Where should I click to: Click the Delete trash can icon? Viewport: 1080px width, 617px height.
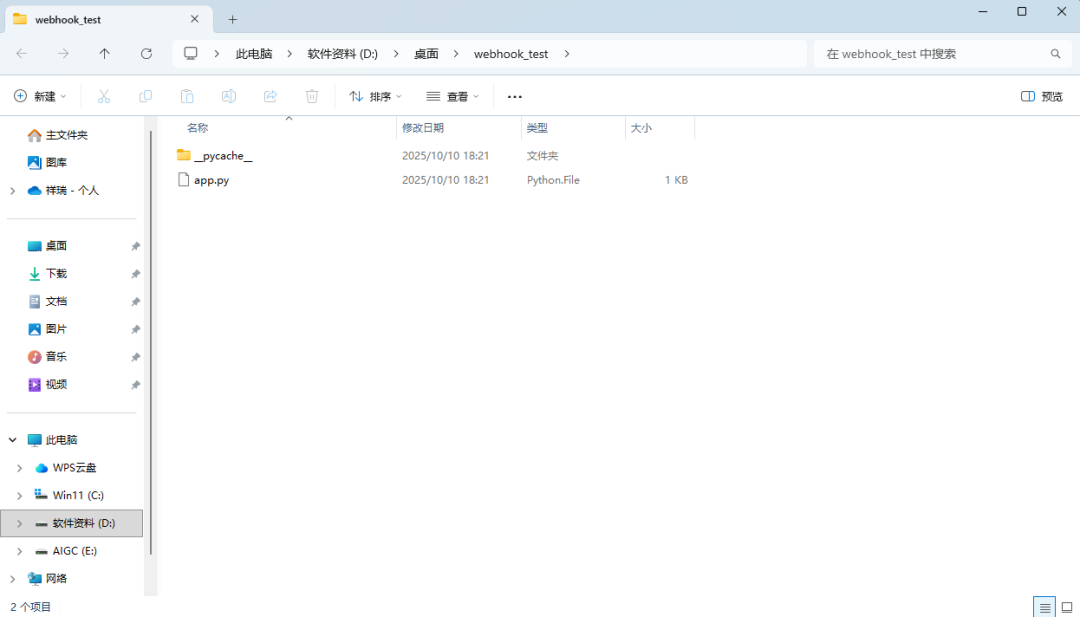(312, 96)
